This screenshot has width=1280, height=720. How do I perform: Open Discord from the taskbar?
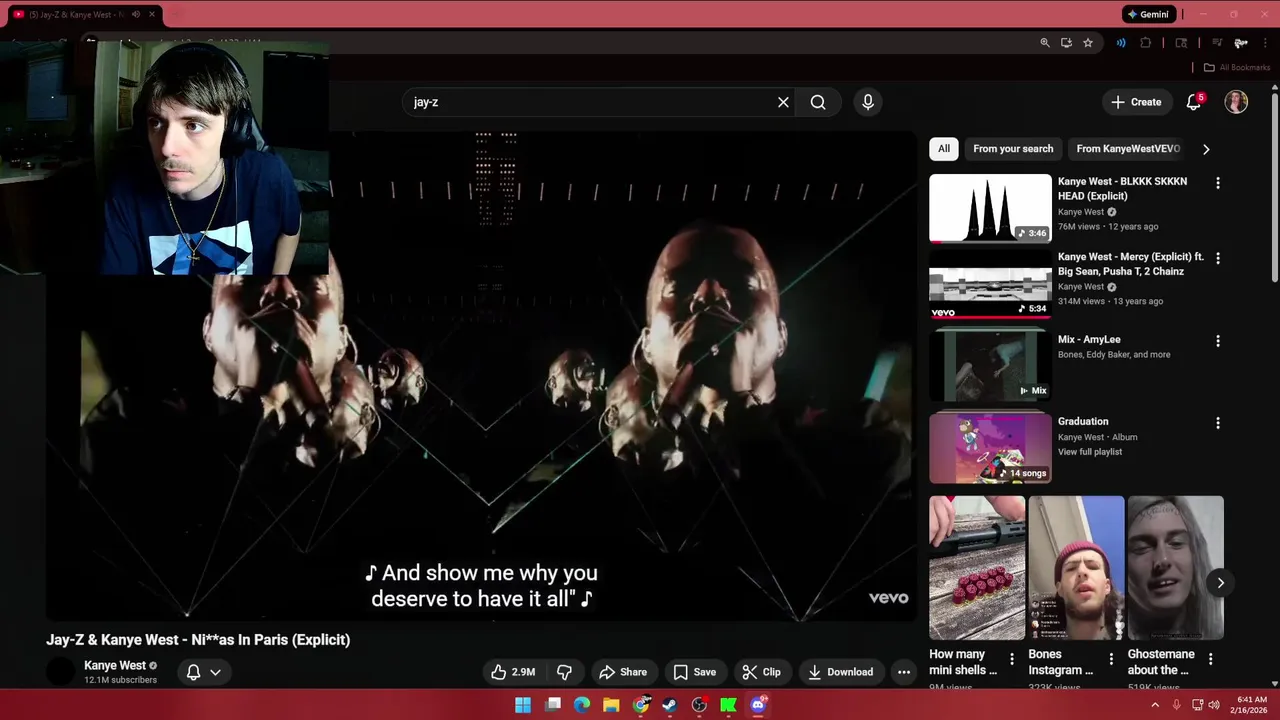(758, 705)
